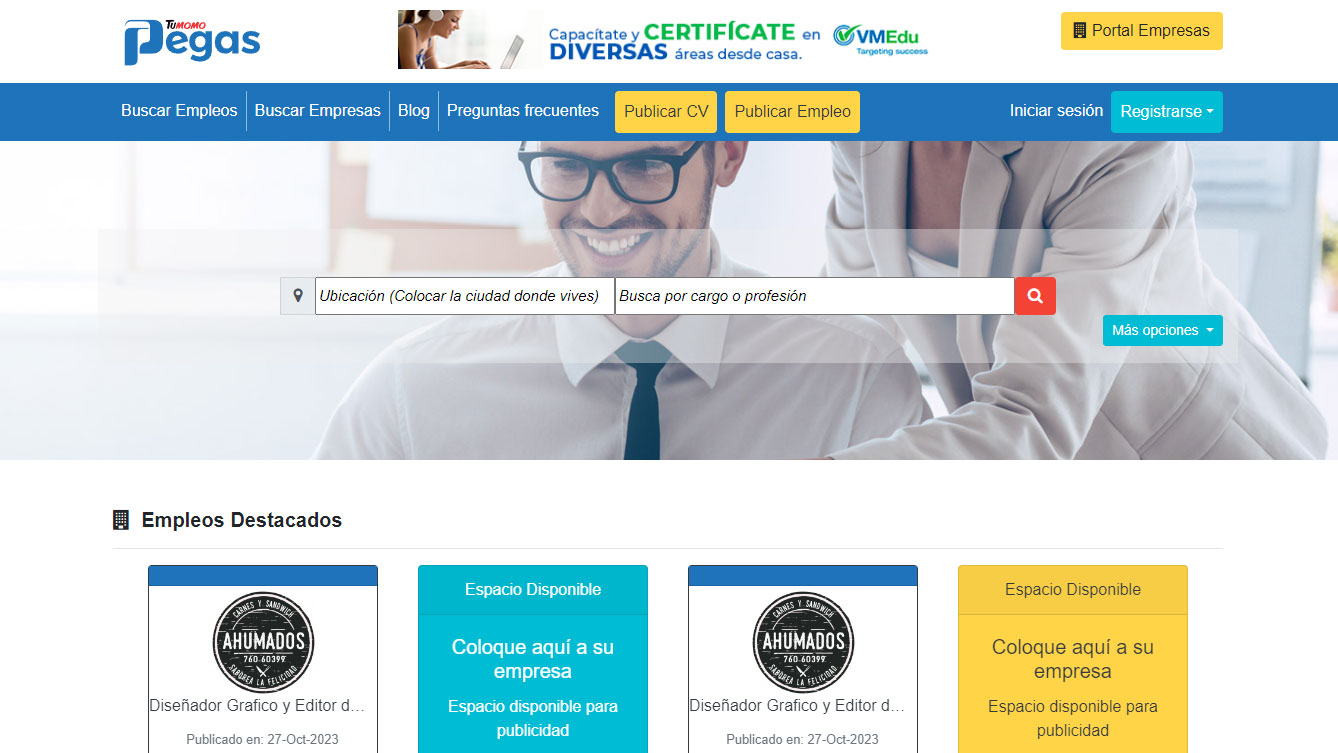Click the first Ahumados company logo
The image size is (1338, 753).
click(263, 642)
